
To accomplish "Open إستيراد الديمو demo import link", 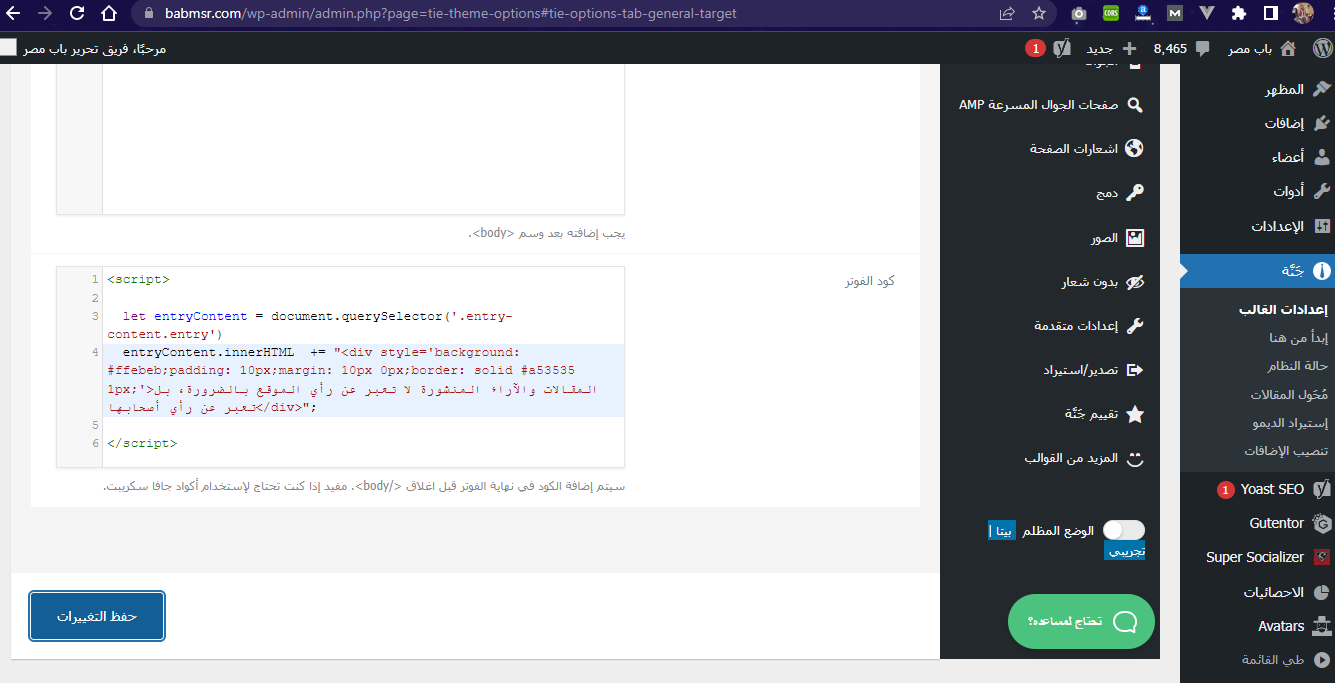I will pyautogui.click(x=1290, y=423).
